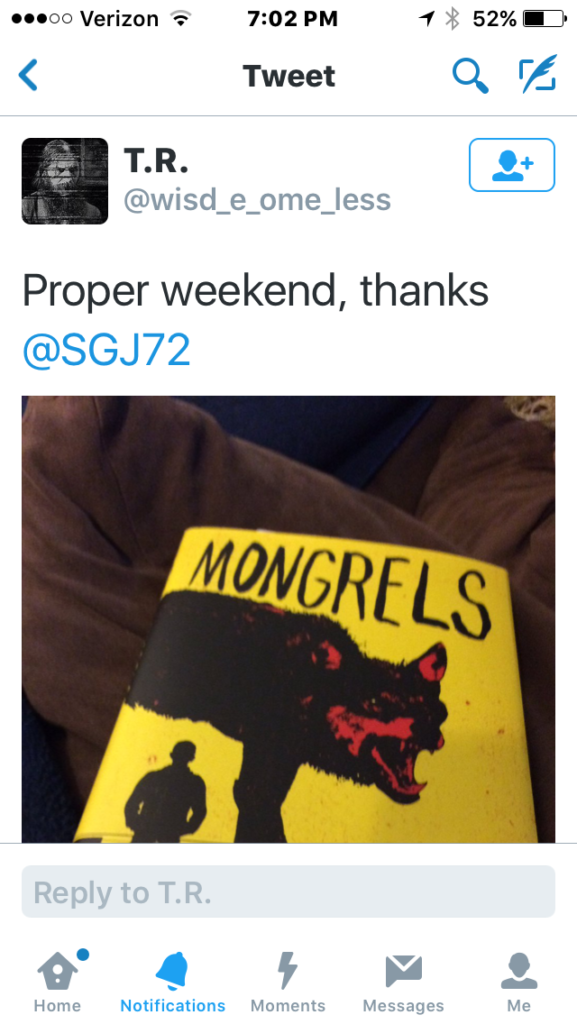Tap the Bluetooth status icon

click(x=452, y=19)
